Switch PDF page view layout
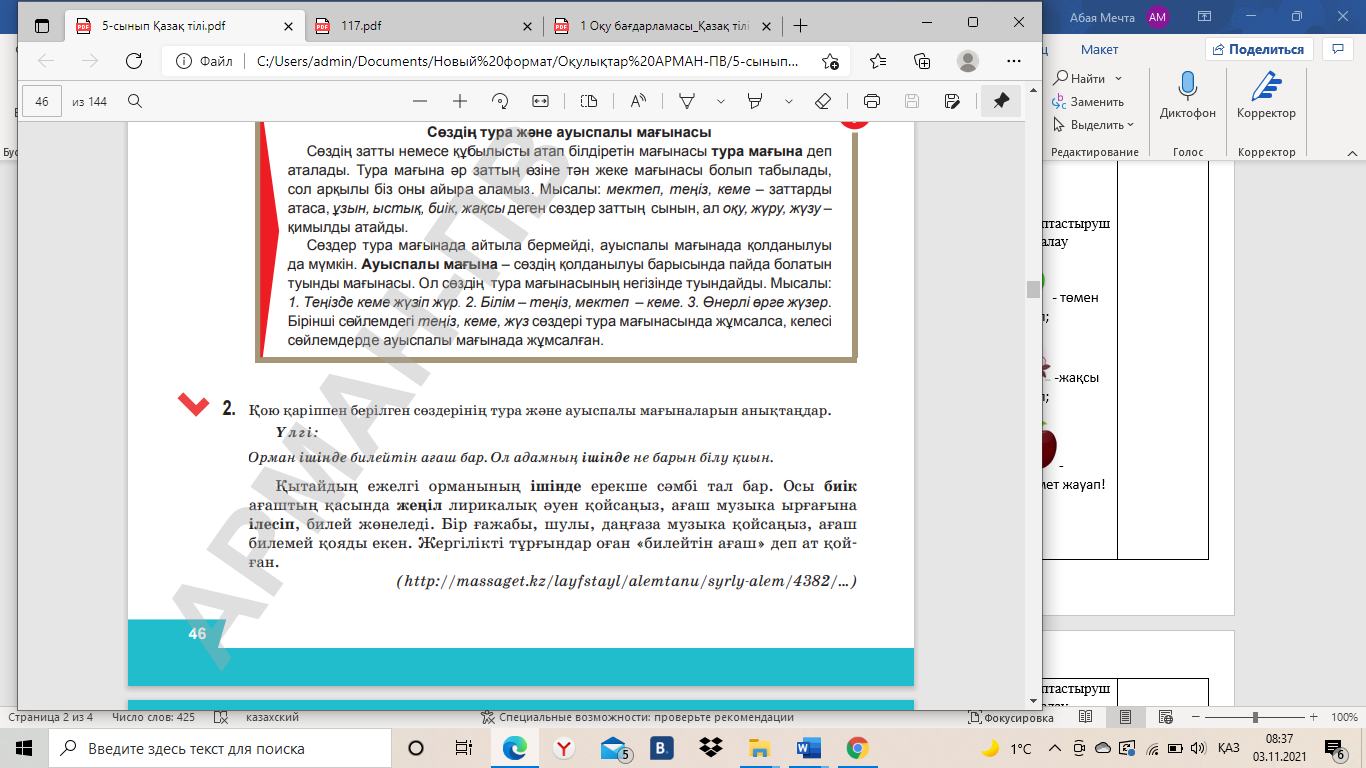Image resolution: width=1366 pixels, height=768 pixels. 589,101
